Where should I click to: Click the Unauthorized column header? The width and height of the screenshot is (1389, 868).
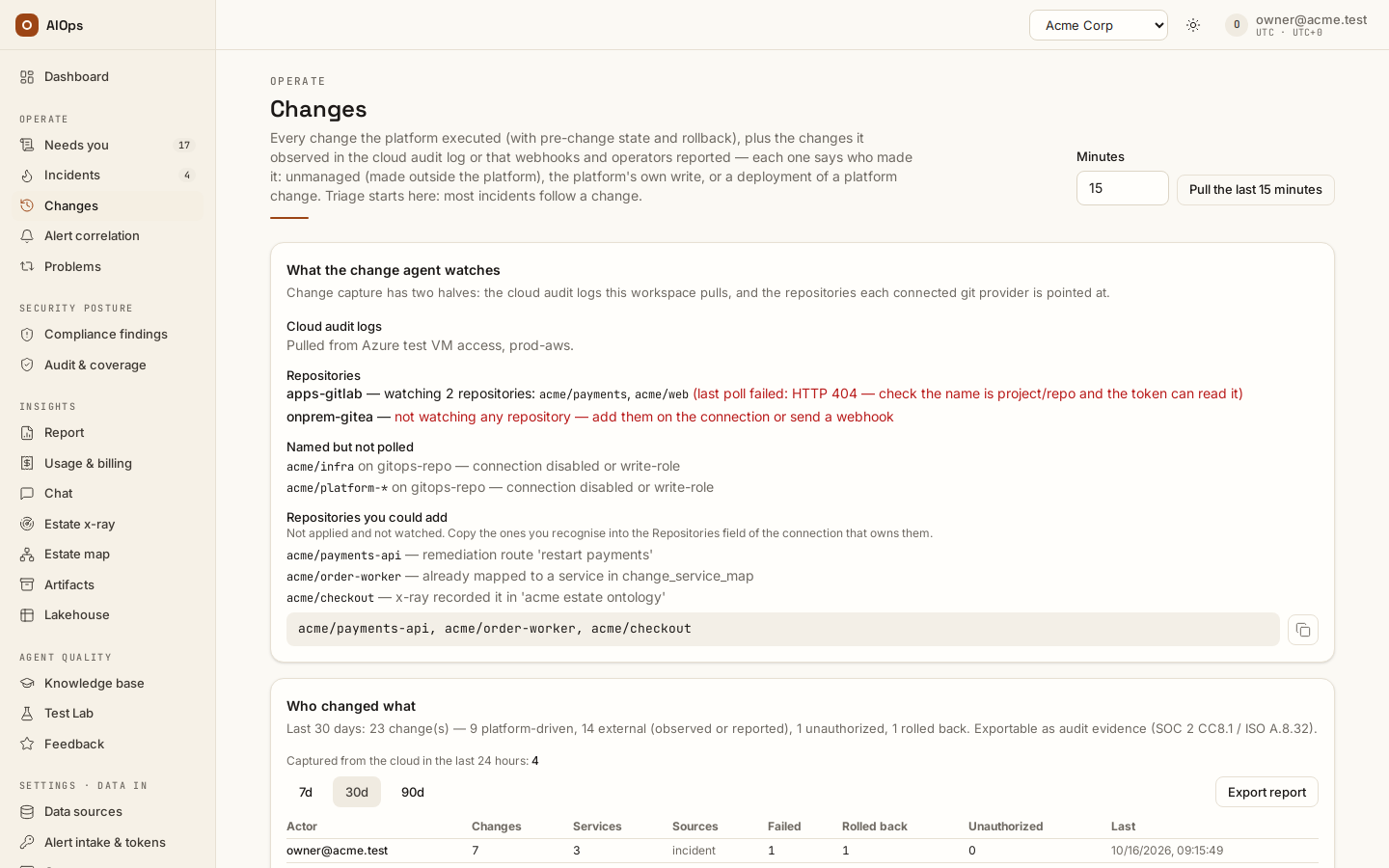pyautogui.click(x=1006, y=827)
